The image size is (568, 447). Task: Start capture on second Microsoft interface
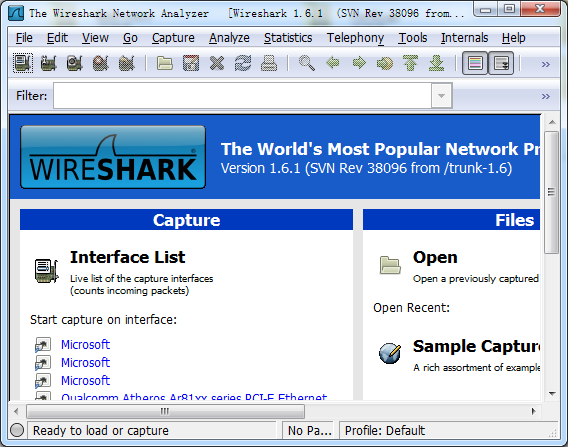[85, 363]
